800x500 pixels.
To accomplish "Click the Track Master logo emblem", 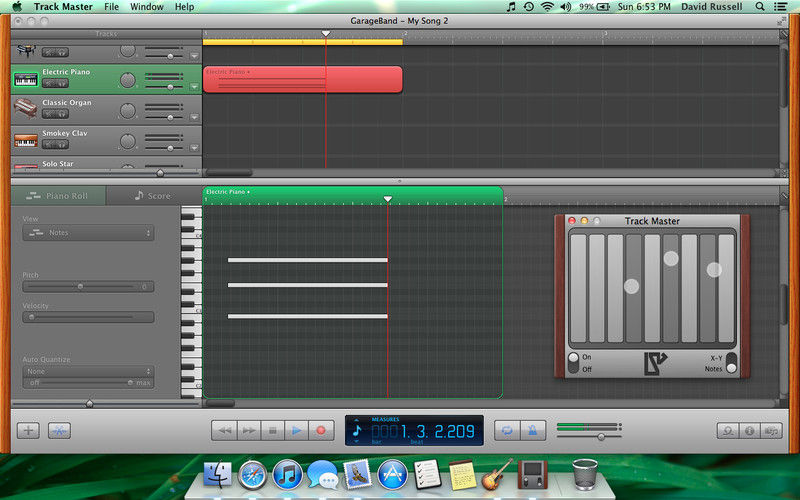I will click(x=655, y=363).
